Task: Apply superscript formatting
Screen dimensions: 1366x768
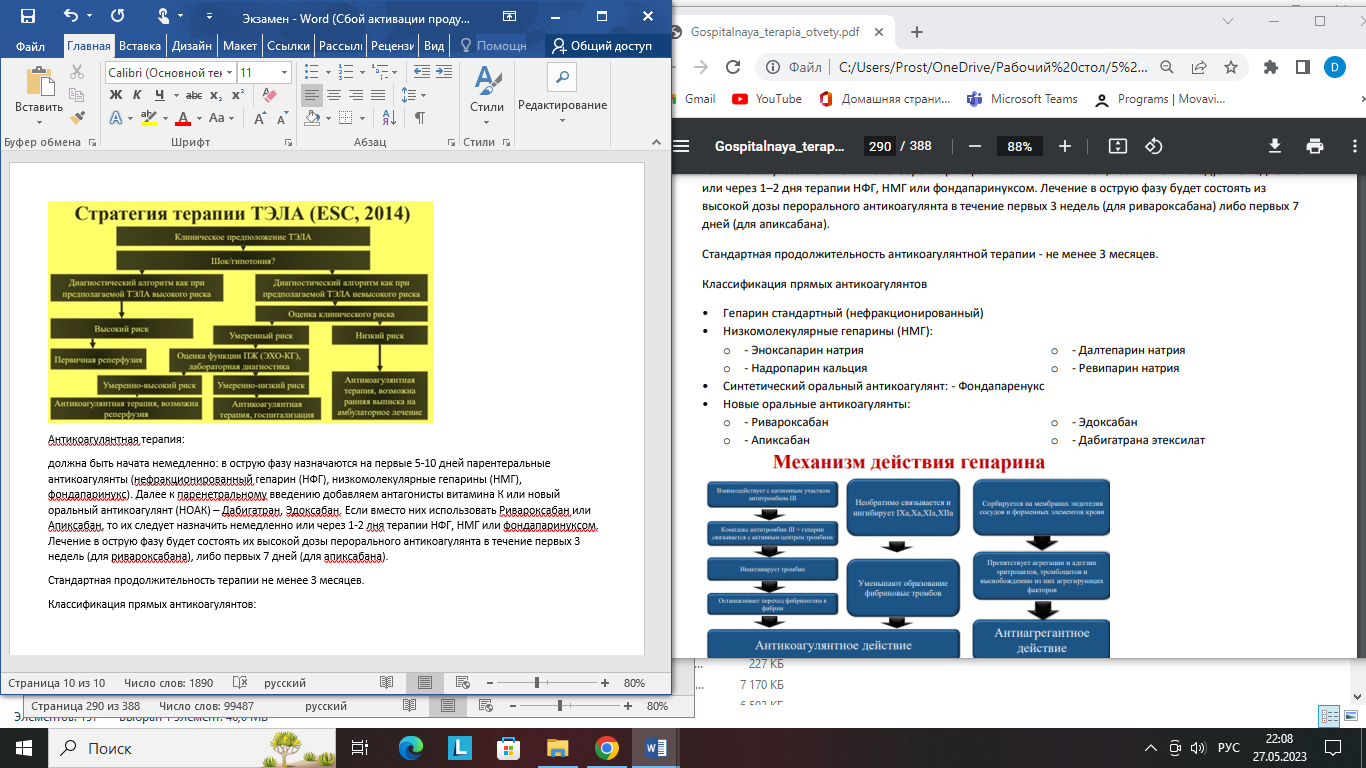Action: click(237, 95)
